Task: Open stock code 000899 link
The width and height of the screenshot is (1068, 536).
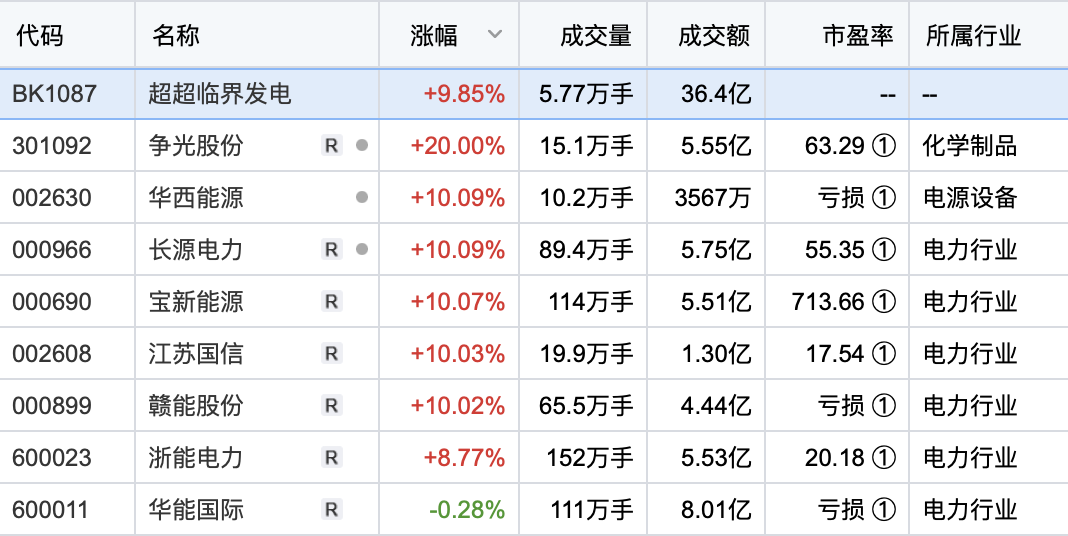Action: pyautogui.click(x=52, y=406)
